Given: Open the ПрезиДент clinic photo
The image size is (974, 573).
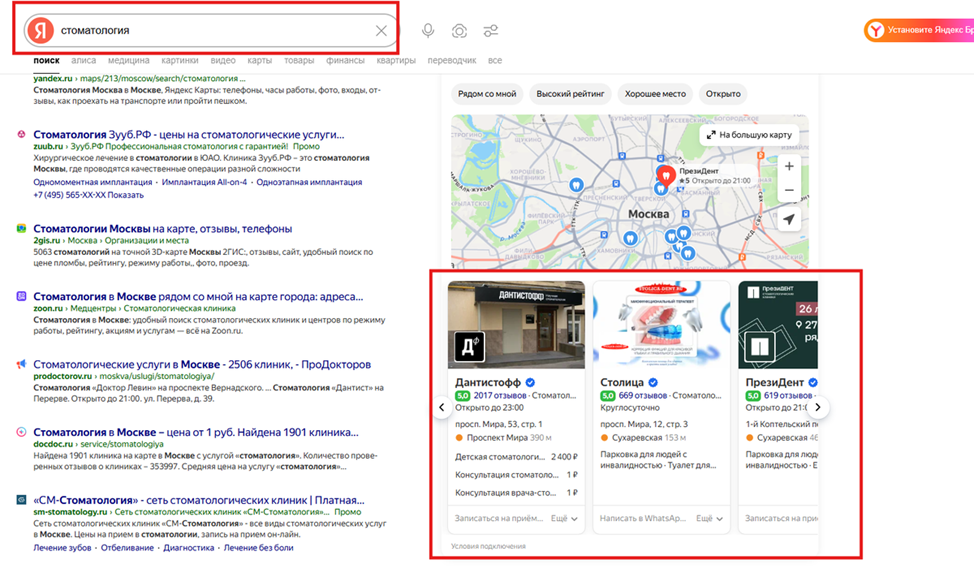Looking at the screenshot, I should pyautogui.click(x=778, y=324).
